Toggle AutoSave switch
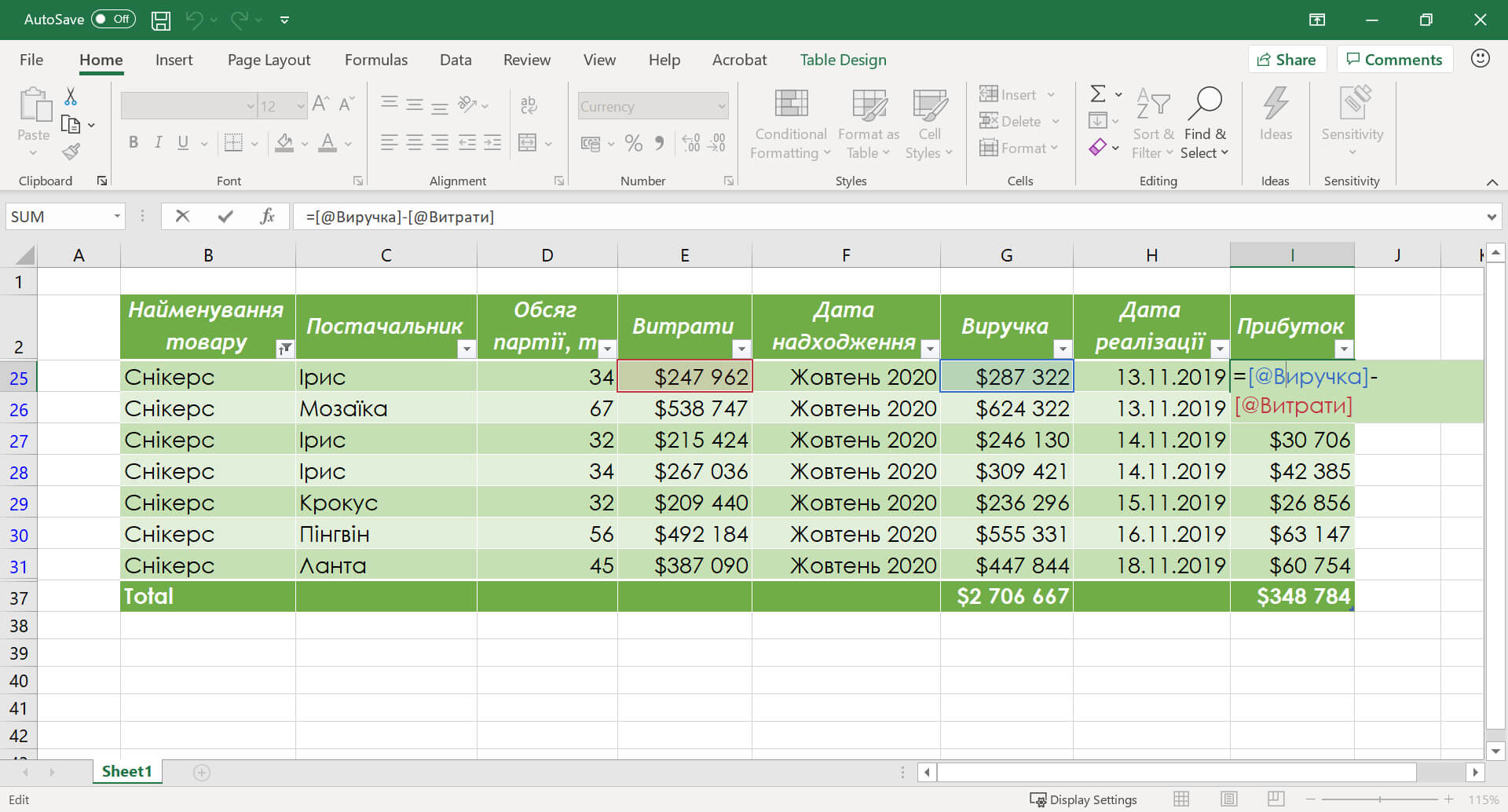Screen dimensions: 1508x812 113,20
